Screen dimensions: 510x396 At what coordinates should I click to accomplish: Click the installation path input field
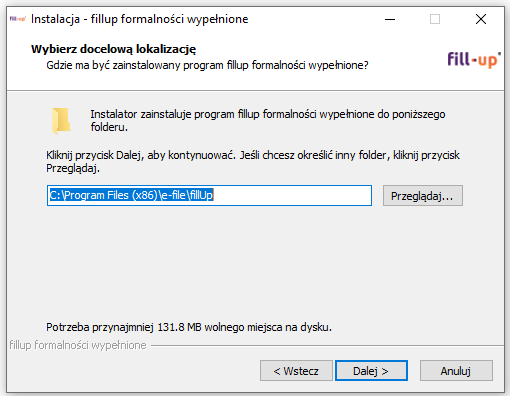(209, 195)
